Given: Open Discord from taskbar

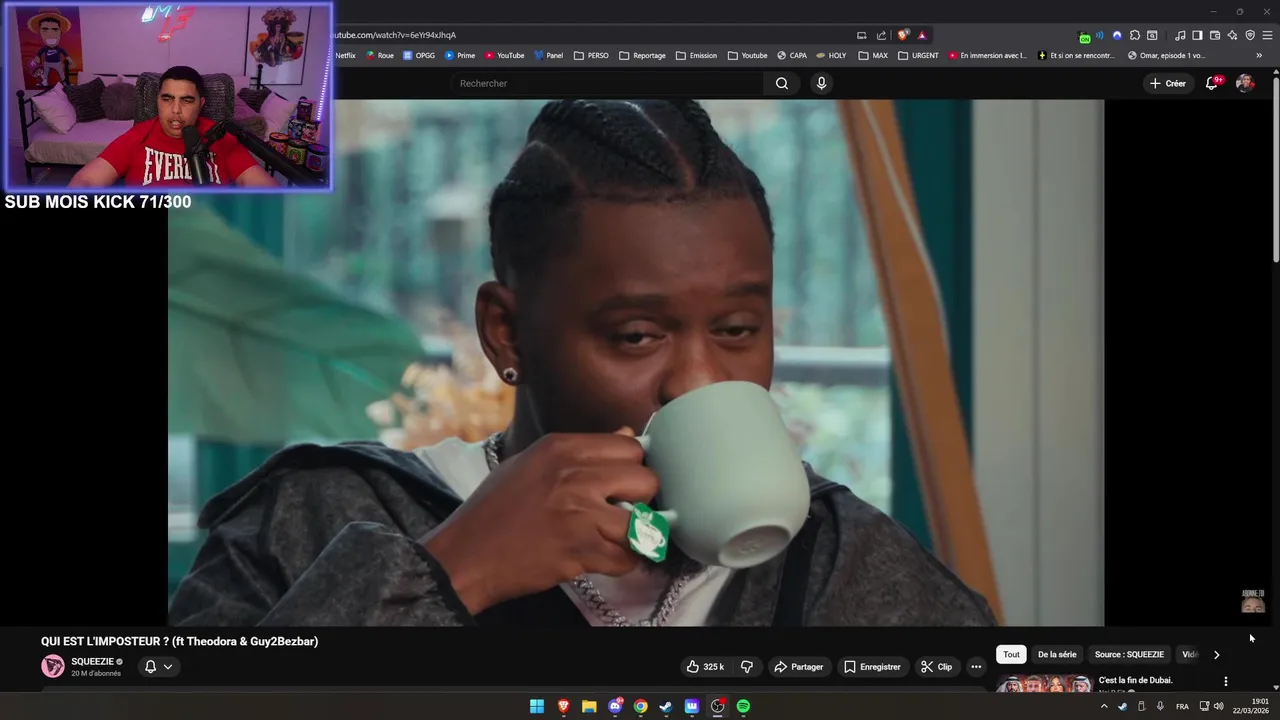Looking at the screenshot, I should pyautogui.click(x=615, y=706).
